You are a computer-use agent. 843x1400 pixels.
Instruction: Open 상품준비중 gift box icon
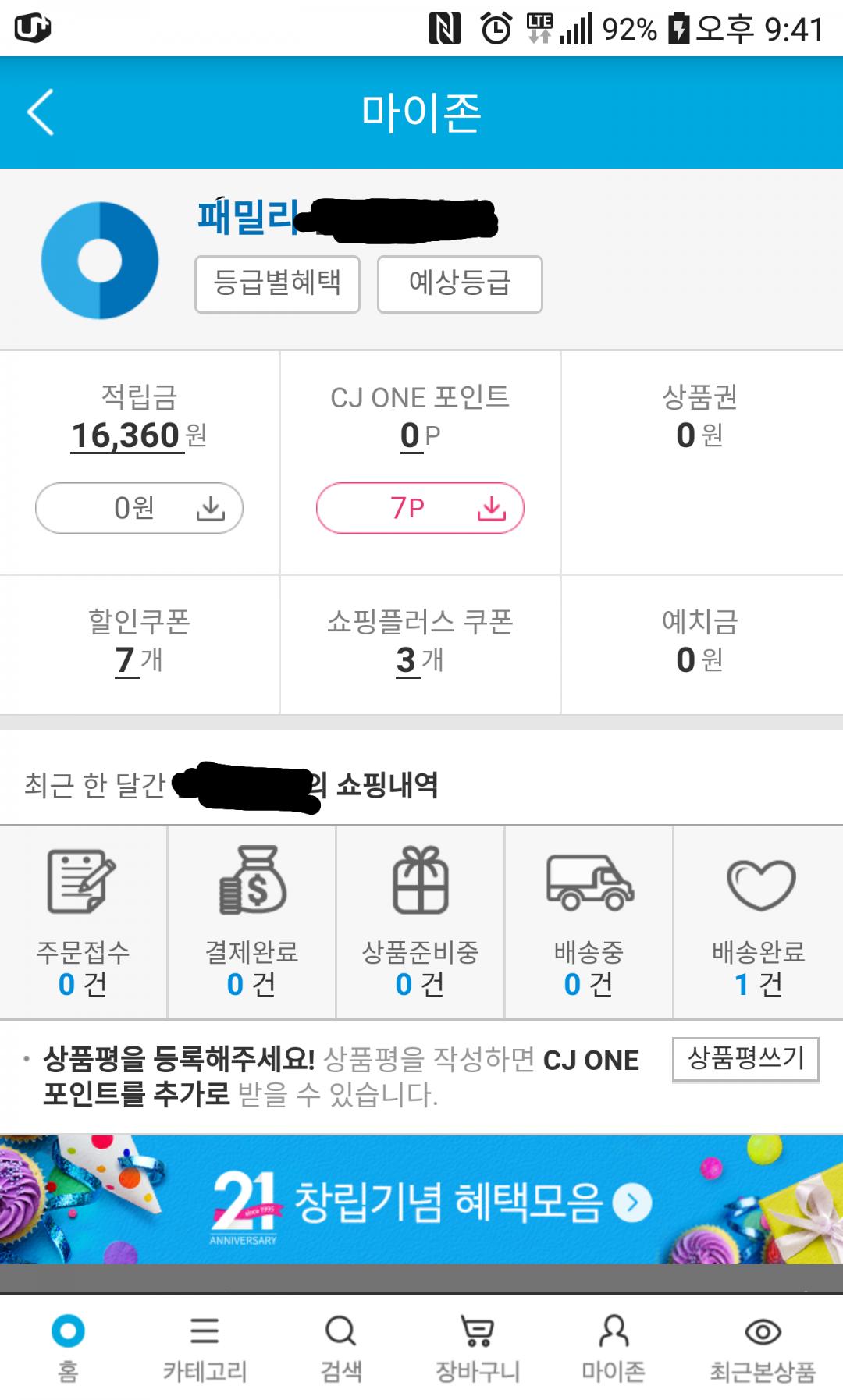pos(420,881)
